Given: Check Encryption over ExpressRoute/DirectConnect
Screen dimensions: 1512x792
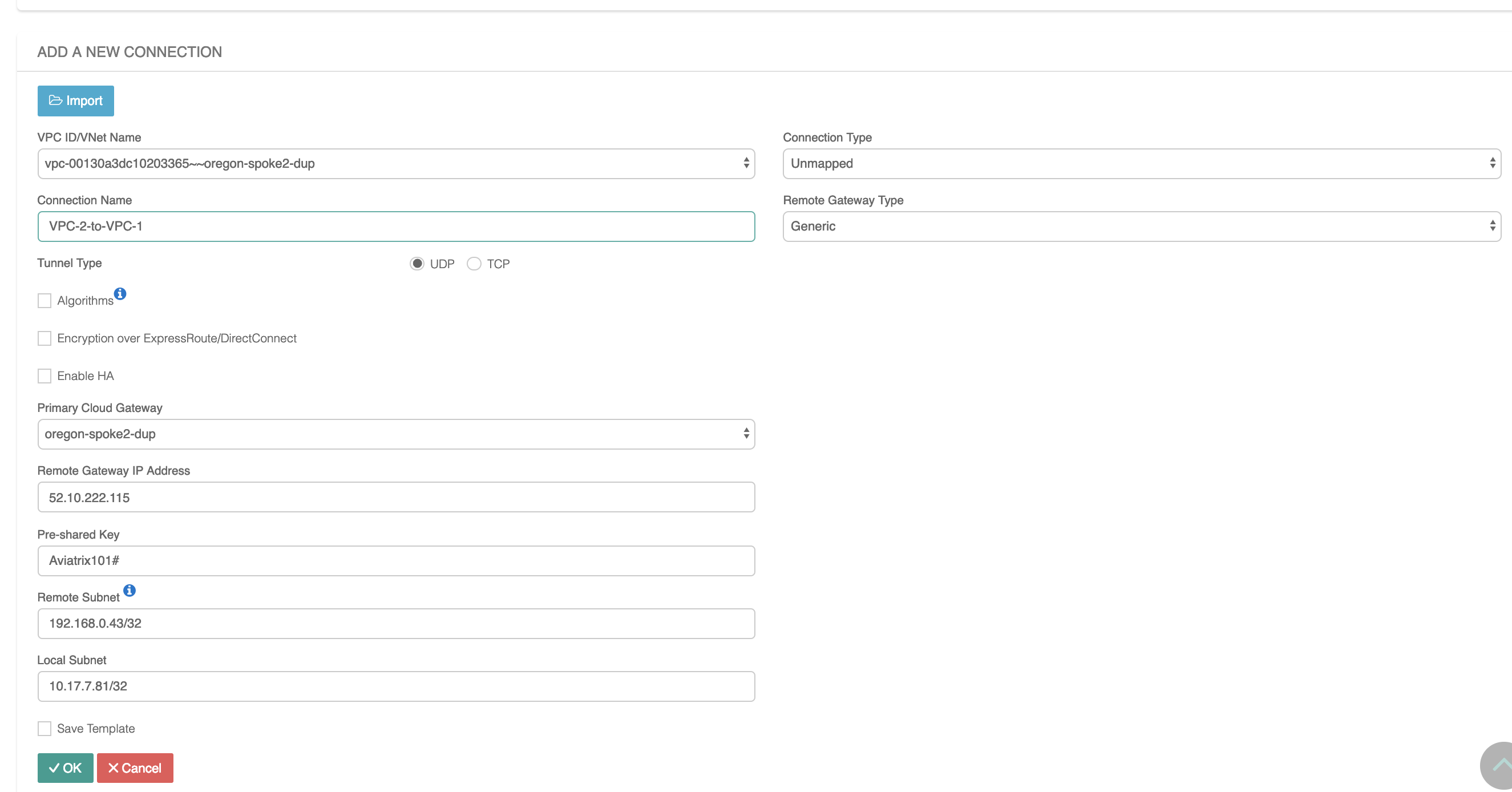Looking at the screenshot, I should 45,338.
